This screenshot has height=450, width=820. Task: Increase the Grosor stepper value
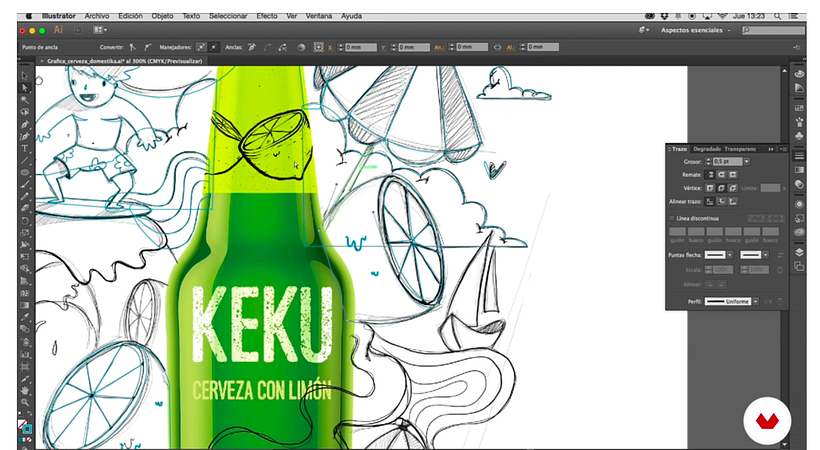tap(709, 160)
